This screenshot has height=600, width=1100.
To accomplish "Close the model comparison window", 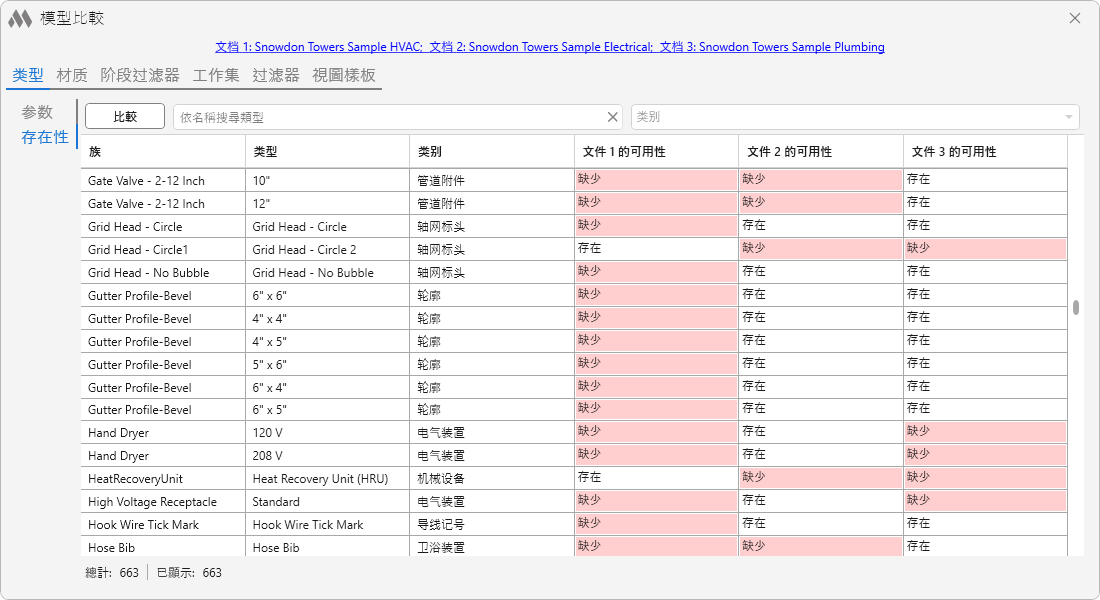I will coord(1075,18).
